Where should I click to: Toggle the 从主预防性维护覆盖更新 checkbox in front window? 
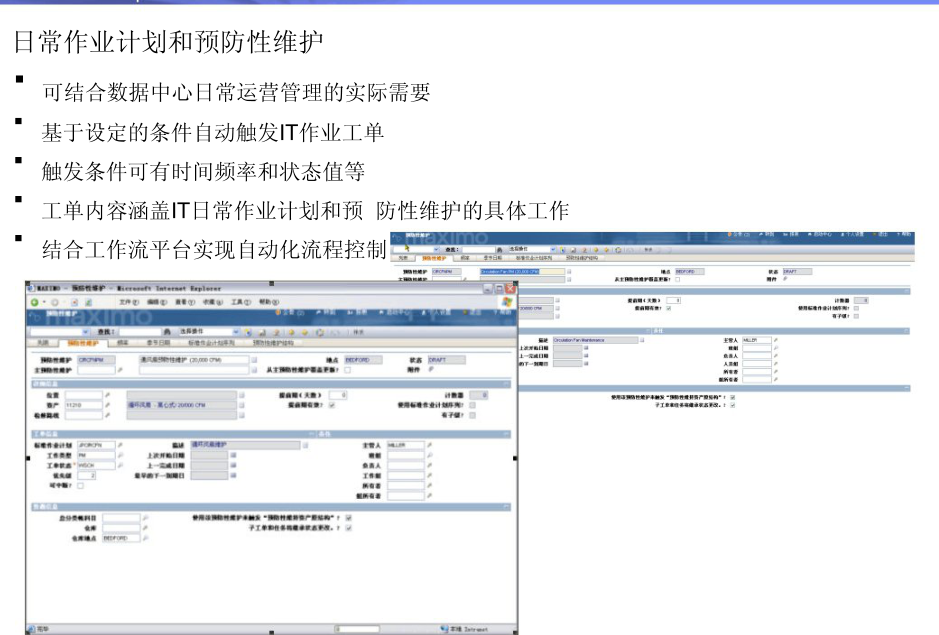click(347, 369)
